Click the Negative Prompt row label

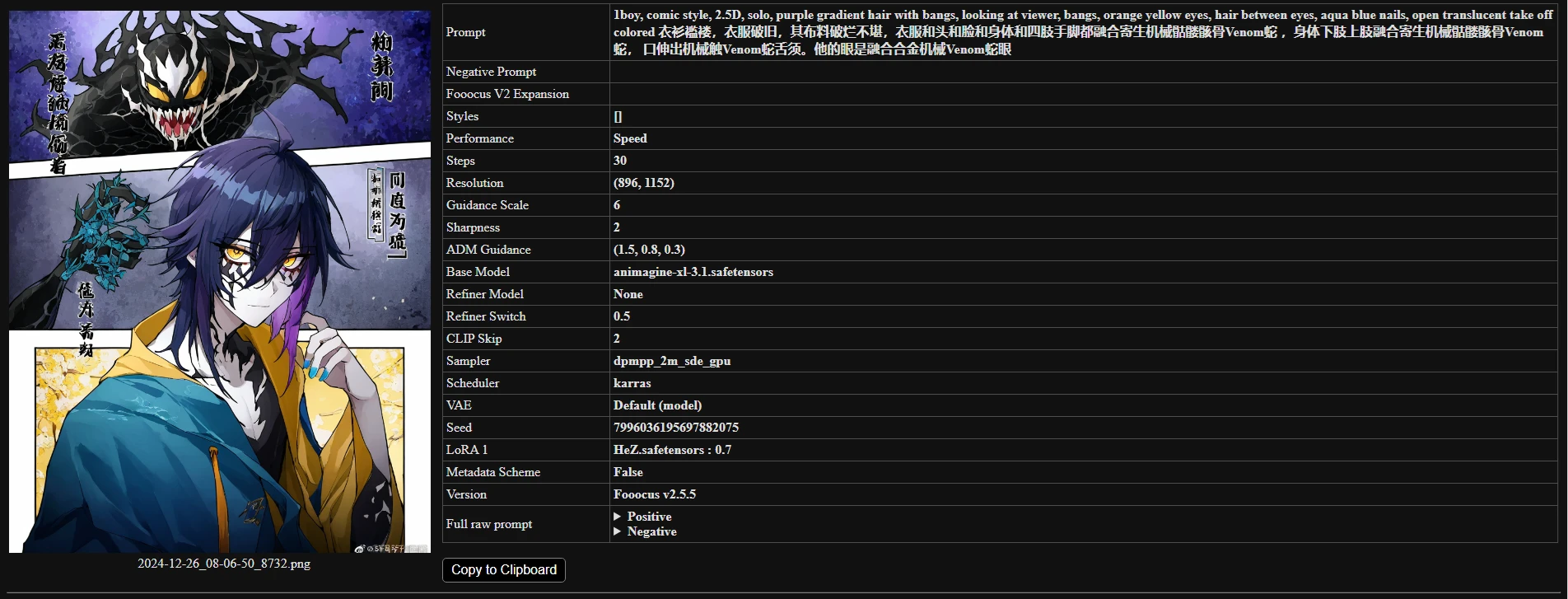[492, 72]
